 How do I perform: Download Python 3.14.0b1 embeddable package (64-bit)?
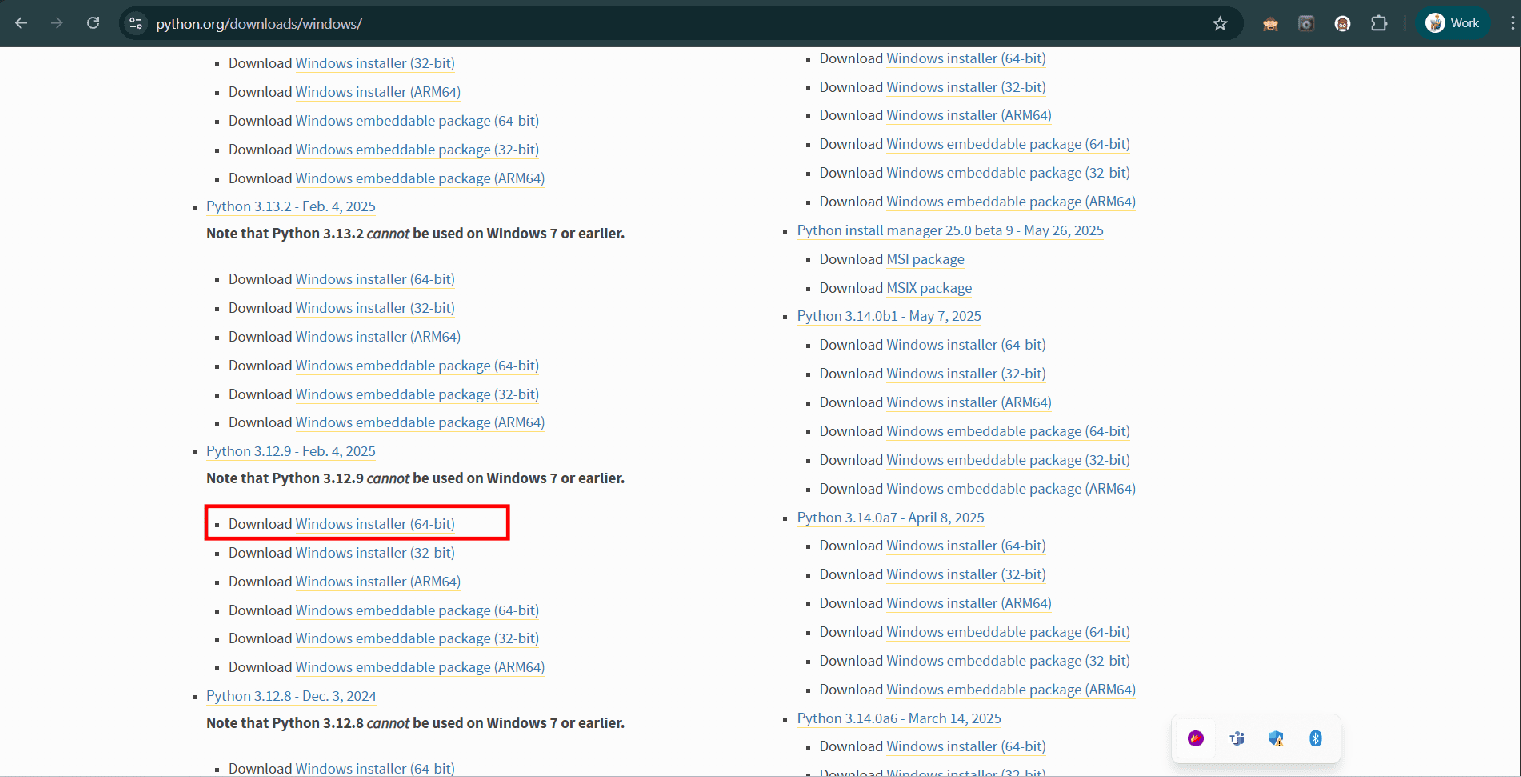pos(1008,432)
